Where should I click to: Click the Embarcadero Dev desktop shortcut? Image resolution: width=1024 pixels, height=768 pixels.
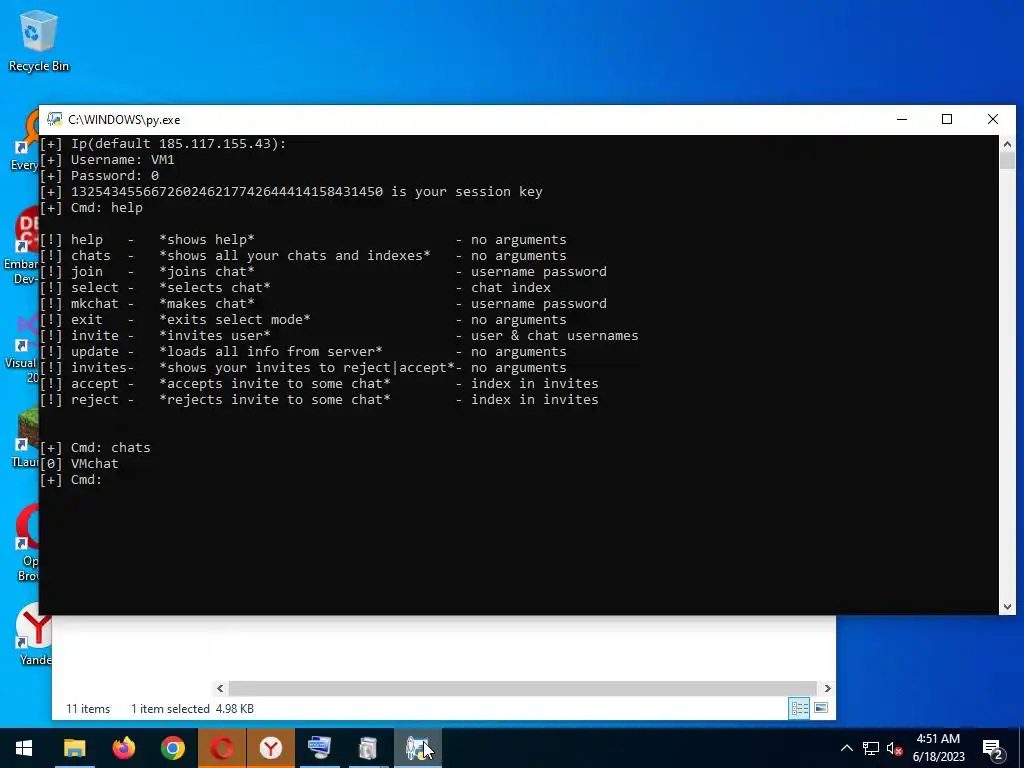(25, 245)
